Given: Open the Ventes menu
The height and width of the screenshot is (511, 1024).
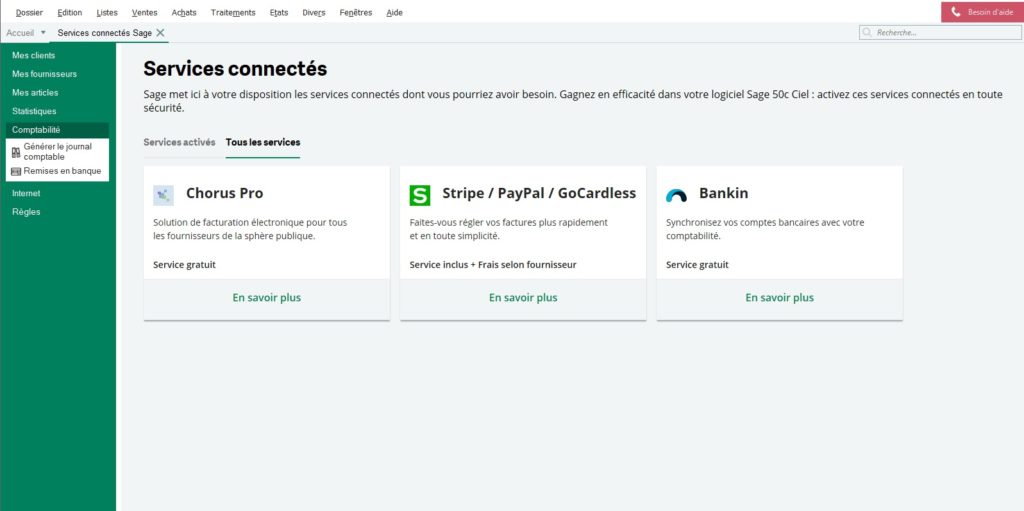Looking at the screenshot, I should tap(144, 12).
